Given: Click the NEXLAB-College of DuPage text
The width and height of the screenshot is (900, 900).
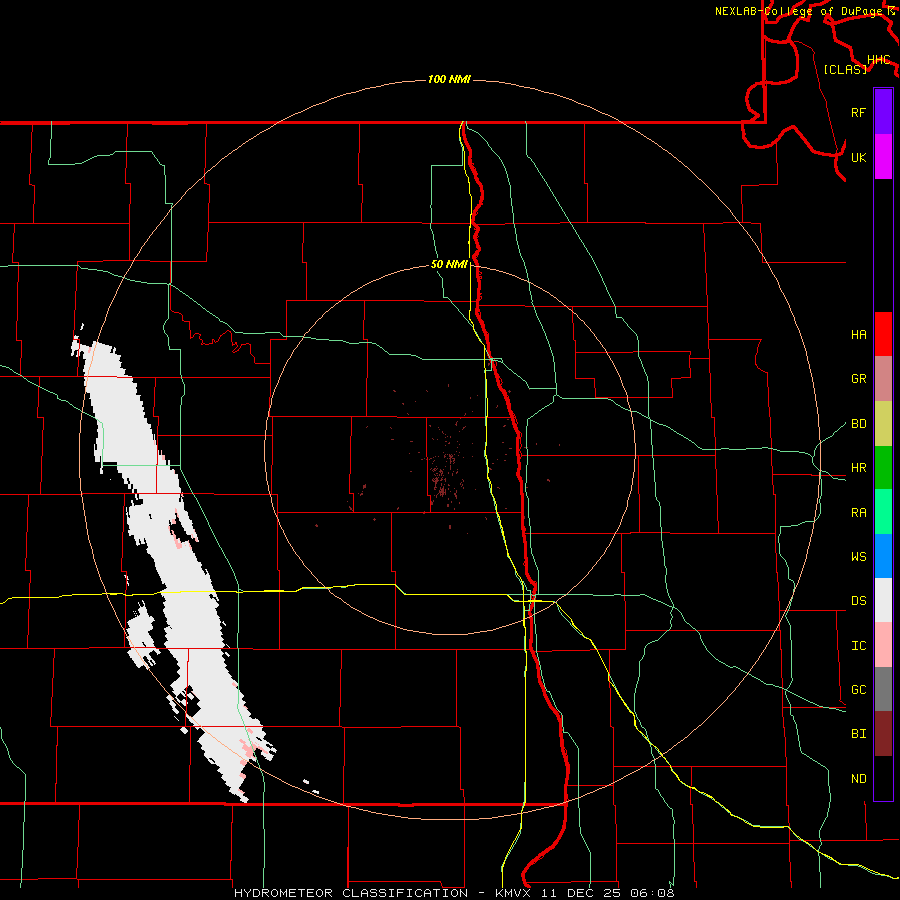Looking at the screenshot, I should 800,11.
